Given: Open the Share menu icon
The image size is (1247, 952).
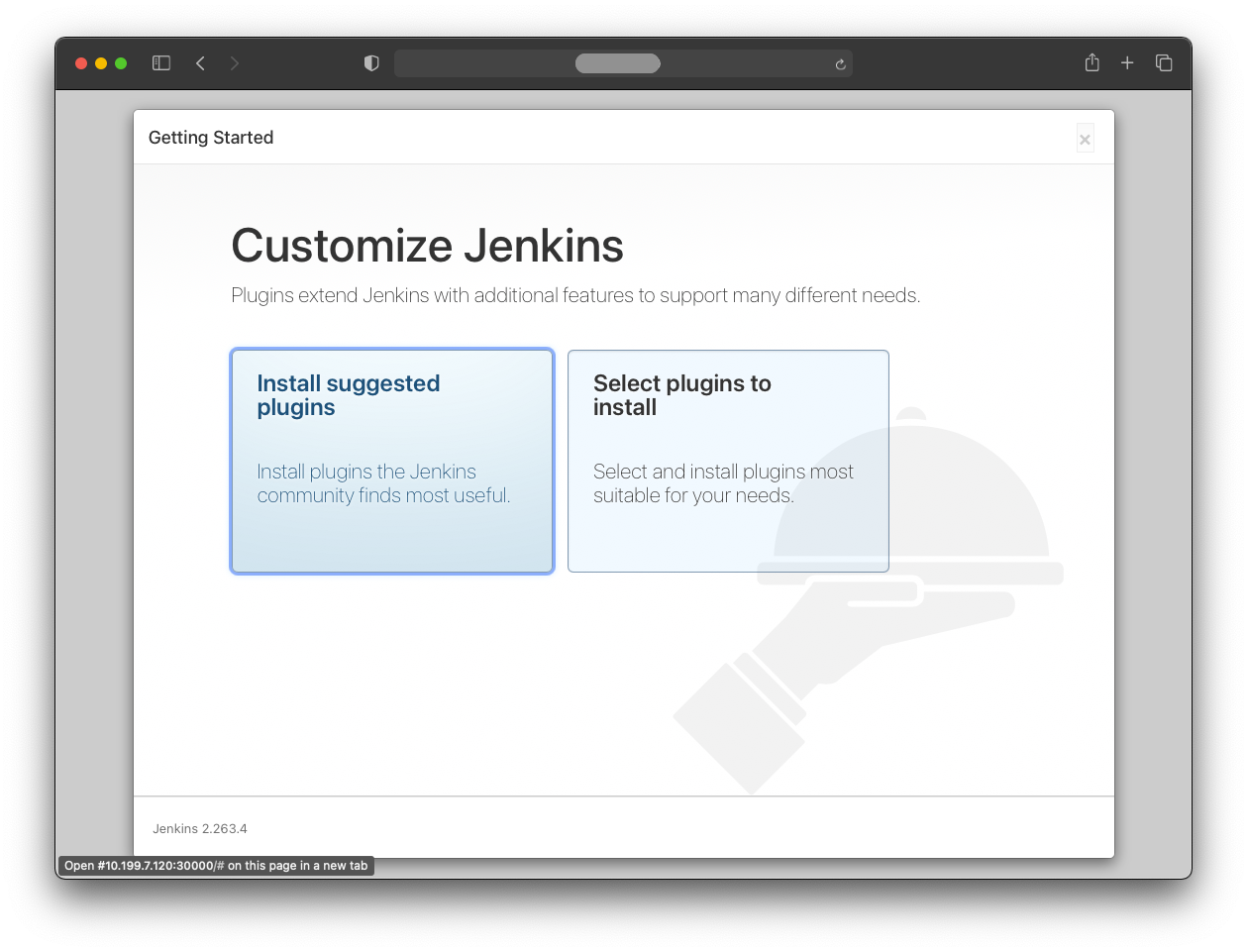Looking at the screenshot, I should click(1091, 63).
